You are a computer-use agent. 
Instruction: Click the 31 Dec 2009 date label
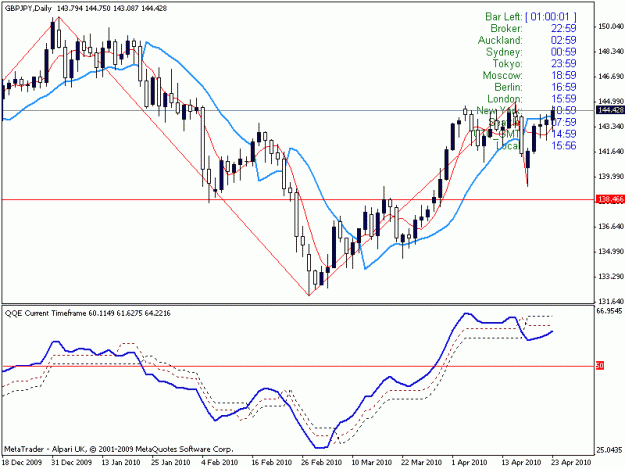click(72, 463)
